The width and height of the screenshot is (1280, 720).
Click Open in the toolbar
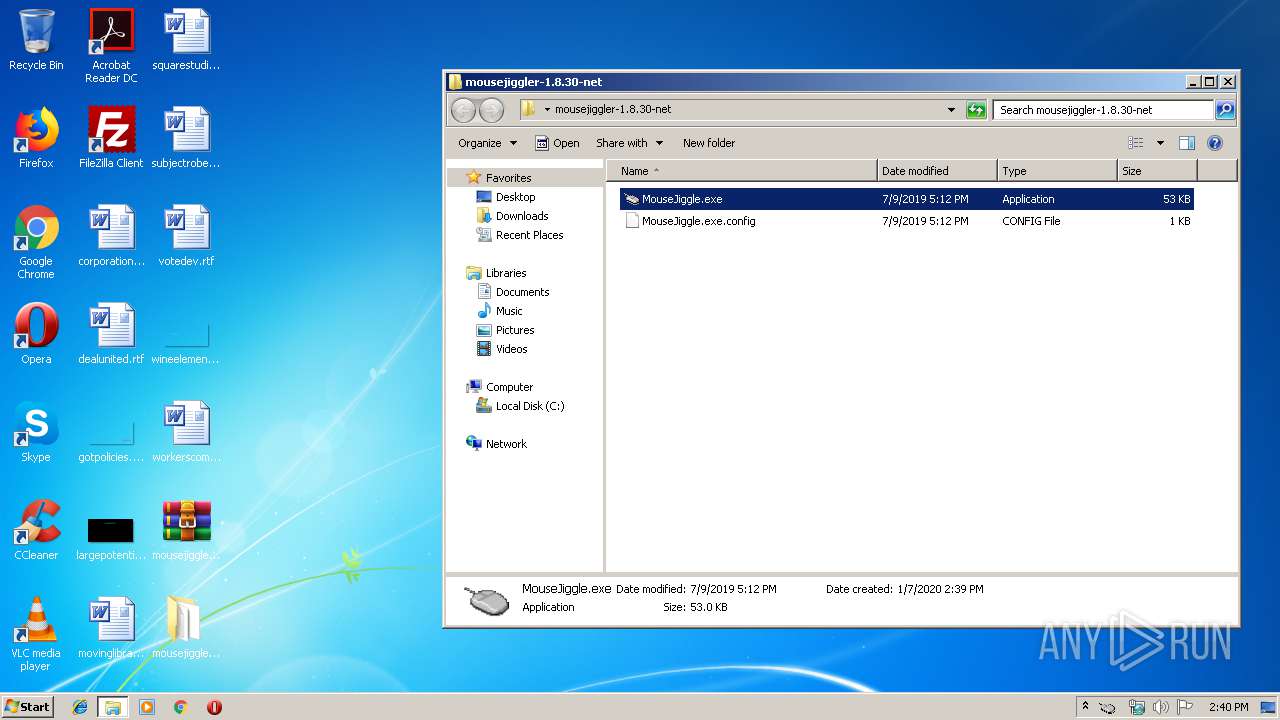[x=557, y=143]
